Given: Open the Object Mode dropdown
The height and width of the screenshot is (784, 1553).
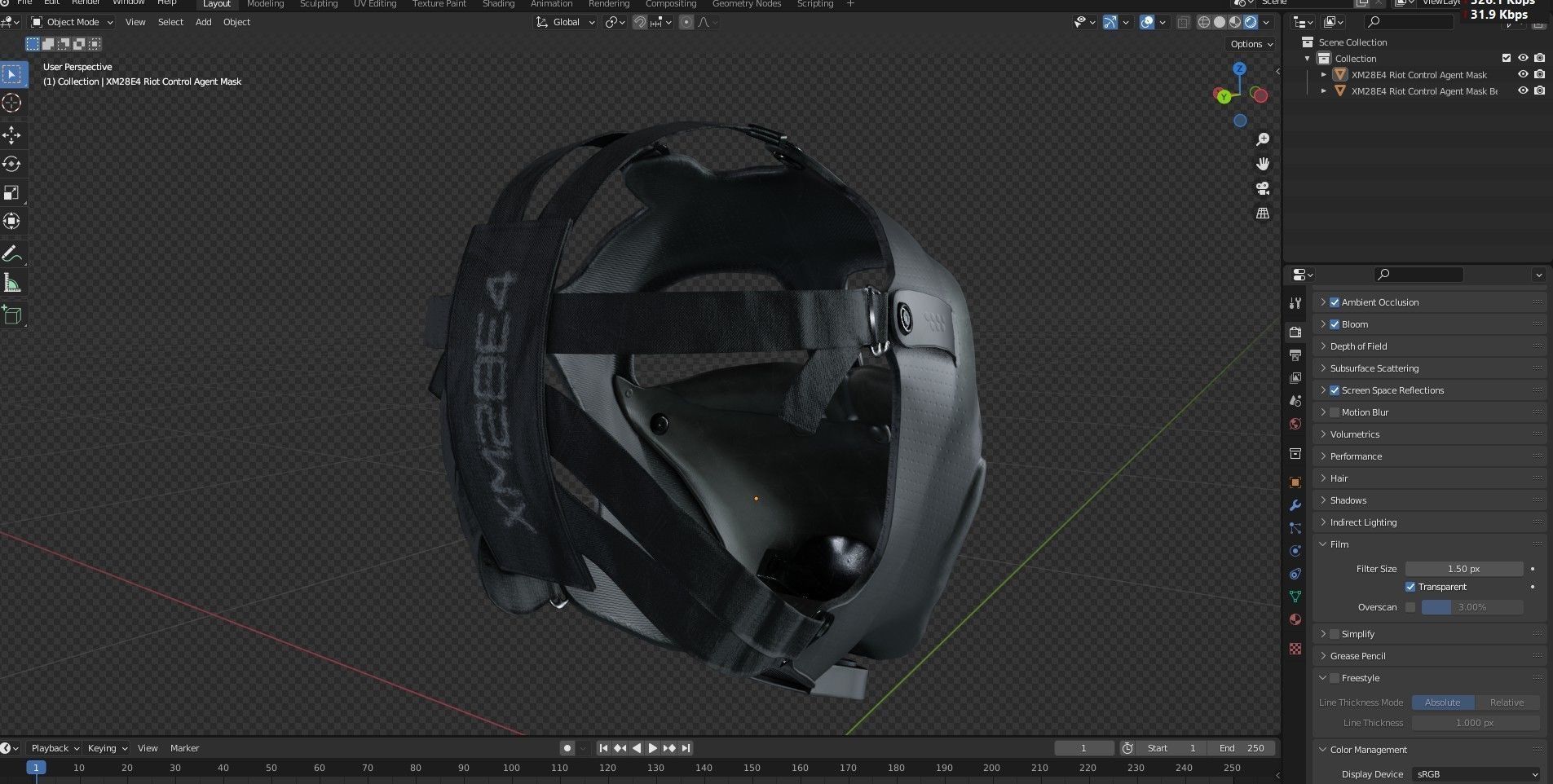Looking at the screenshot, I should point(72,22).
